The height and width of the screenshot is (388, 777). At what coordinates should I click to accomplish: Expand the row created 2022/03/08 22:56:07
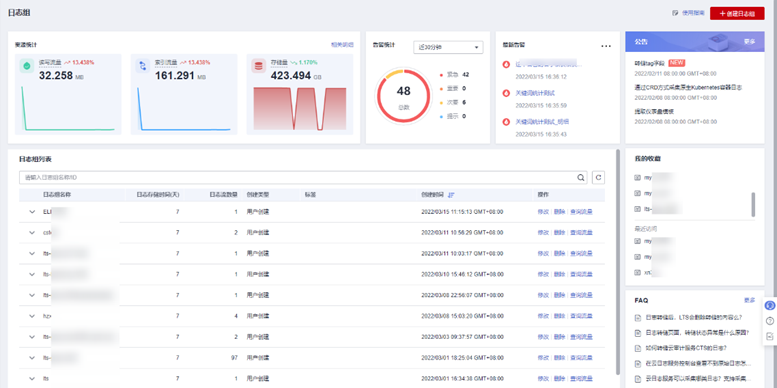pyautogui.click(x=32, y=295)
